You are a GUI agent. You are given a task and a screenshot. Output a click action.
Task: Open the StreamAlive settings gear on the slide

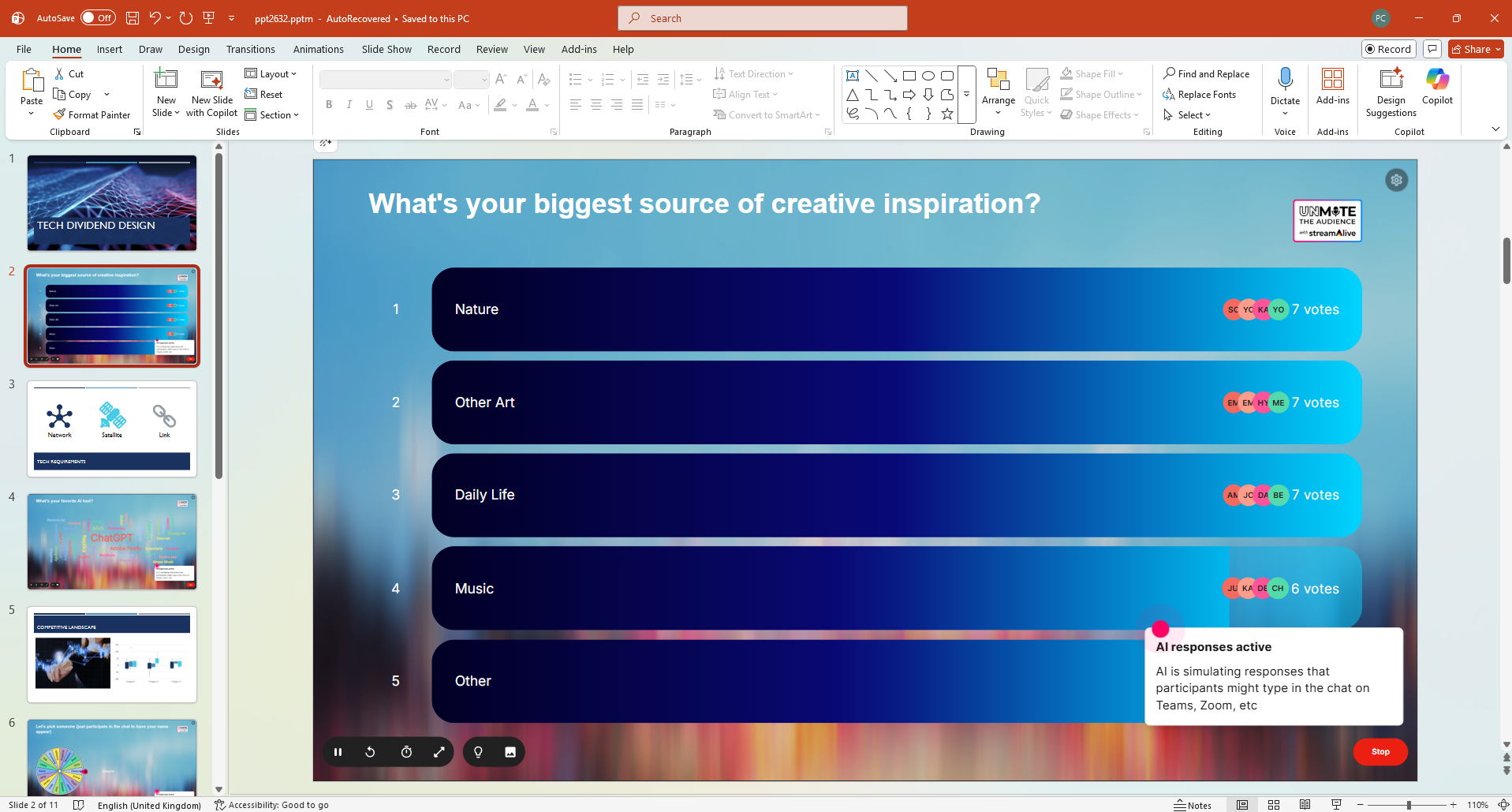1395,180
